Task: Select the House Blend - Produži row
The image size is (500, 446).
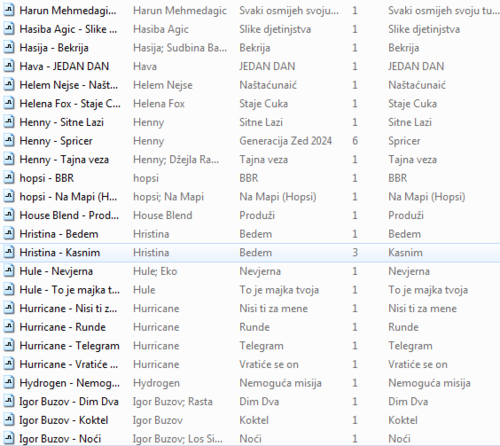Action: (250, 215)
